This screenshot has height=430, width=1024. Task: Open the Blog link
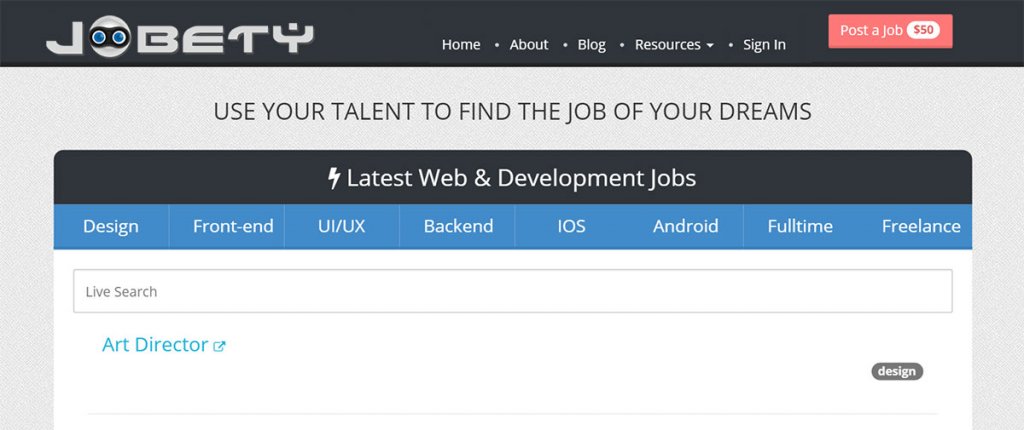coord(592,45)
